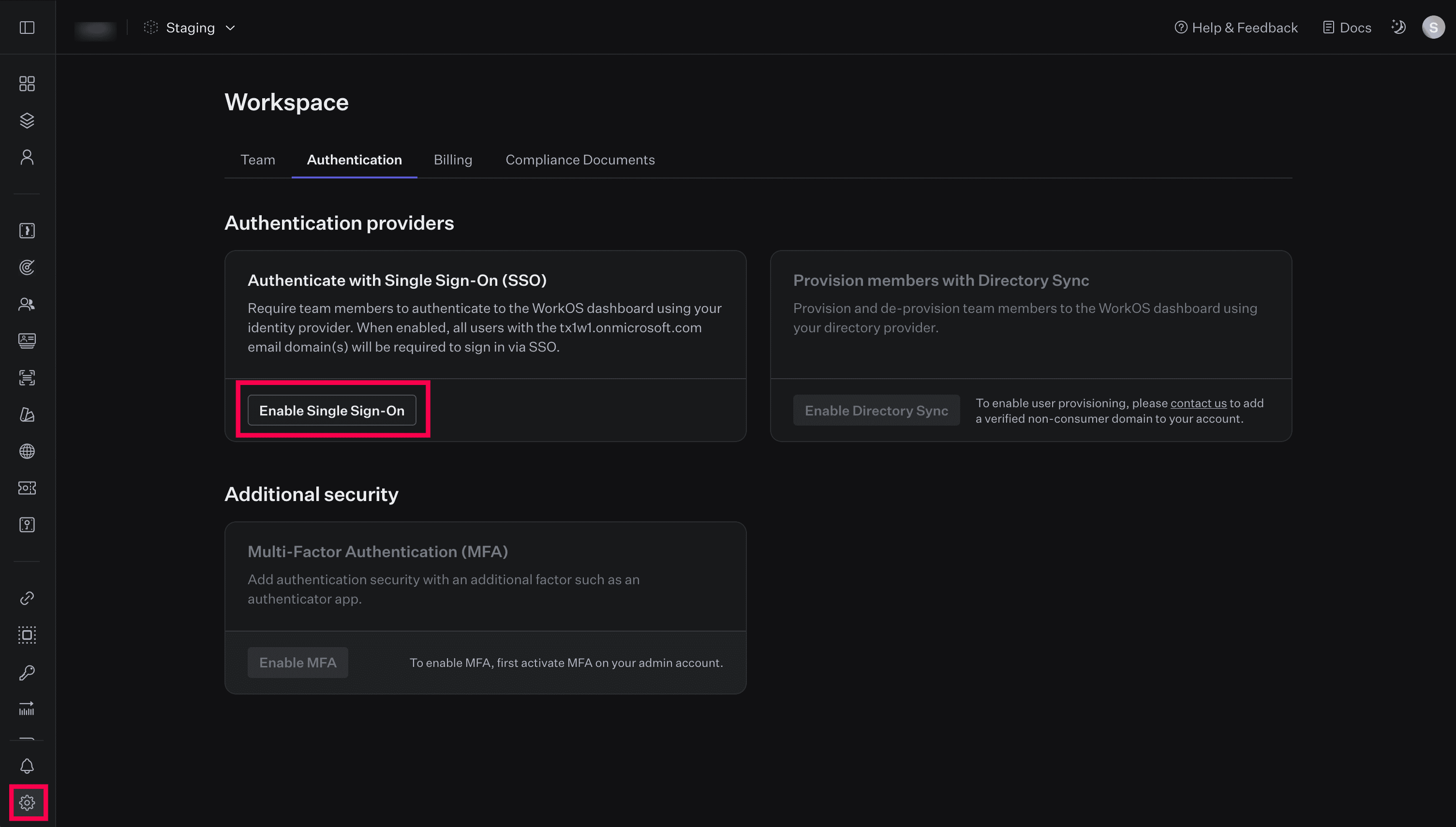Toggle the sidebar panel icon
Screen dimensions: 1456x827
click(x=27, y=27)
